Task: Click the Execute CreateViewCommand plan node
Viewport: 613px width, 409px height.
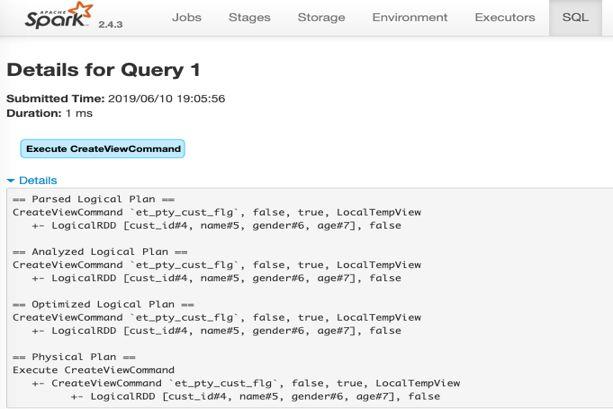Action: [102, 149]
